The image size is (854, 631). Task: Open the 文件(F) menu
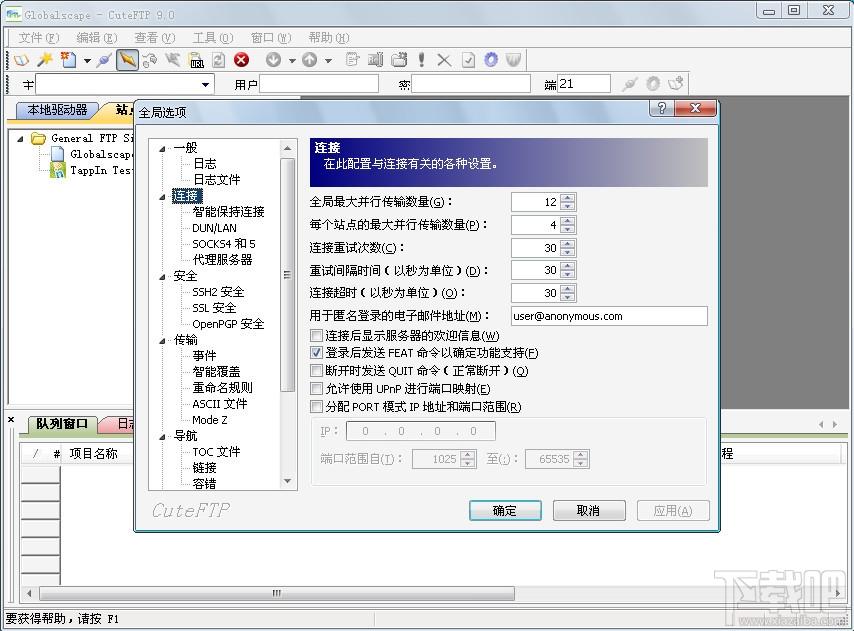[x=38, y=38]
